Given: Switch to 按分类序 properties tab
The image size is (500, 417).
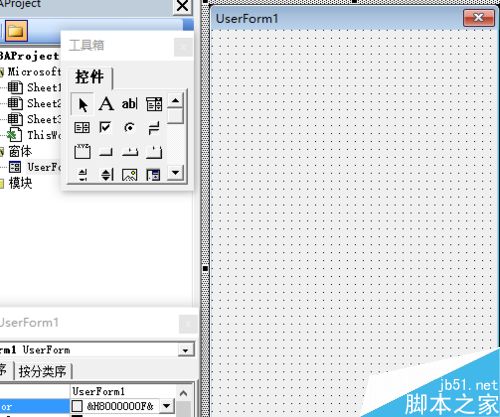Looking at the screenshot, I should [x=42, y=371].
